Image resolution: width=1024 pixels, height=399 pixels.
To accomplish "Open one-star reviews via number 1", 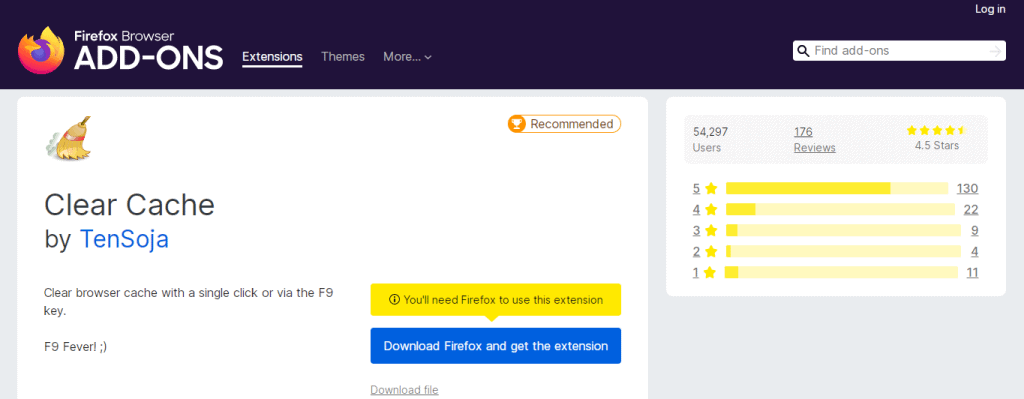I will [x=696, y=272].
